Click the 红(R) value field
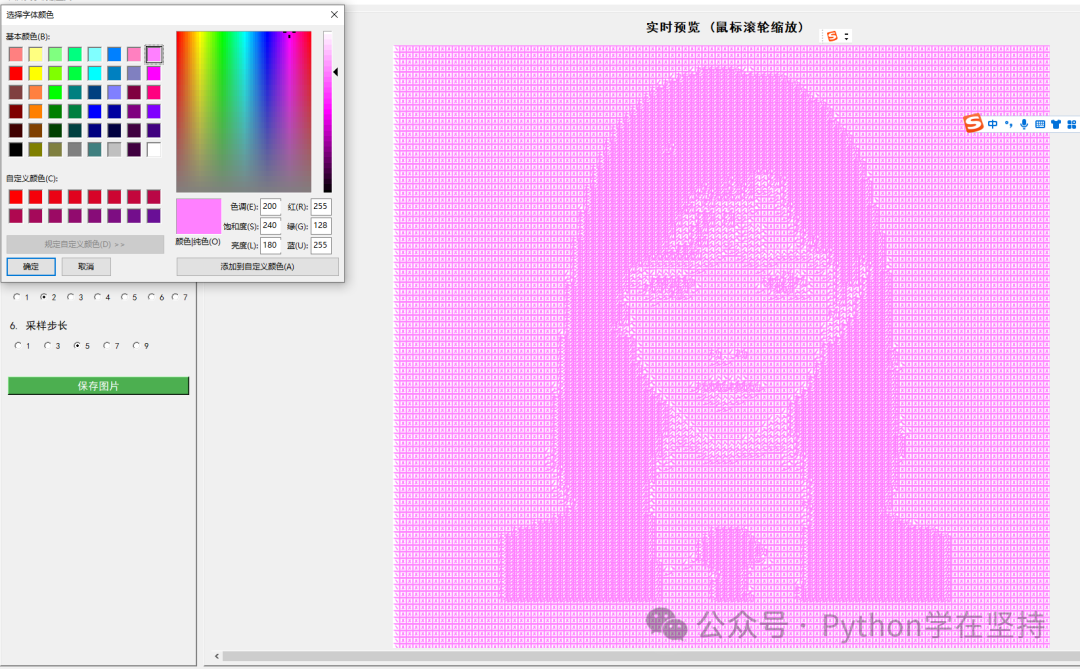Screen dimensions: 1080x669 321,207
